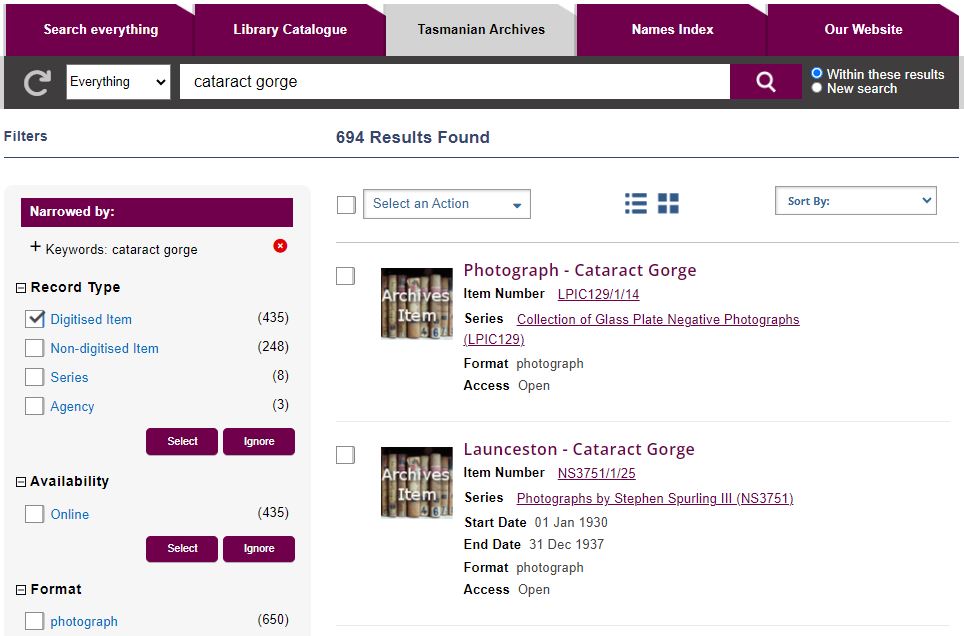This screenshot has width=964, height=636.
Task: Open item number link LPIC129/1/14
Action: tap(598, 294)
